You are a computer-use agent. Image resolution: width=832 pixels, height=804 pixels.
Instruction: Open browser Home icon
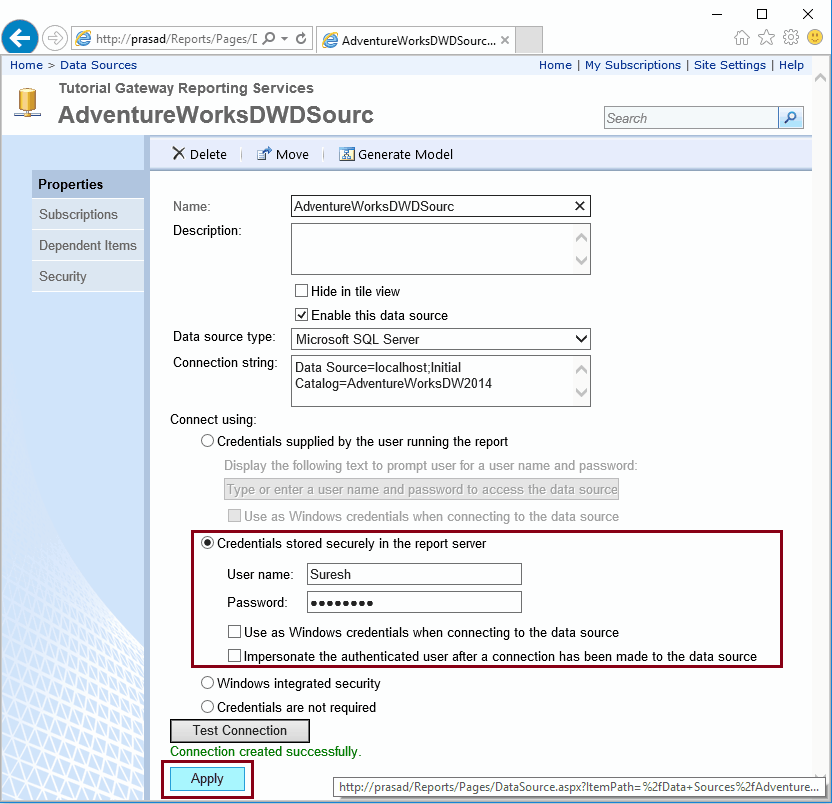coord(742,38)
